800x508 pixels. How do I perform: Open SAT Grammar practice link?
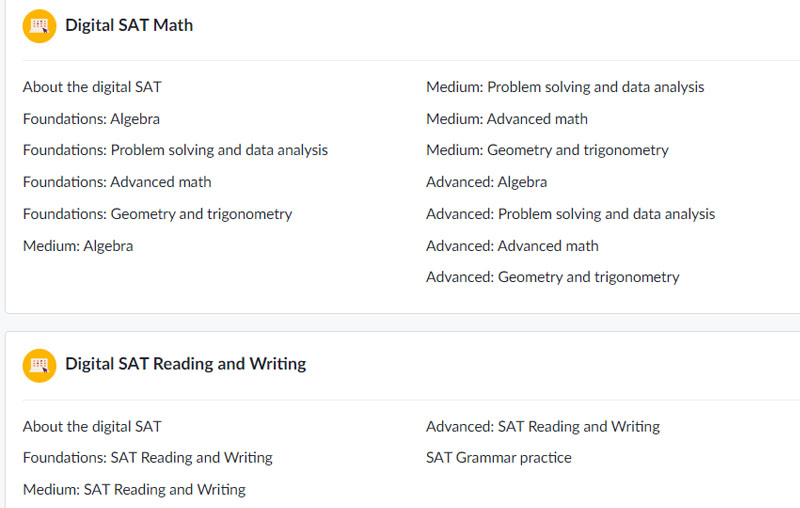(x=499, y=458)
